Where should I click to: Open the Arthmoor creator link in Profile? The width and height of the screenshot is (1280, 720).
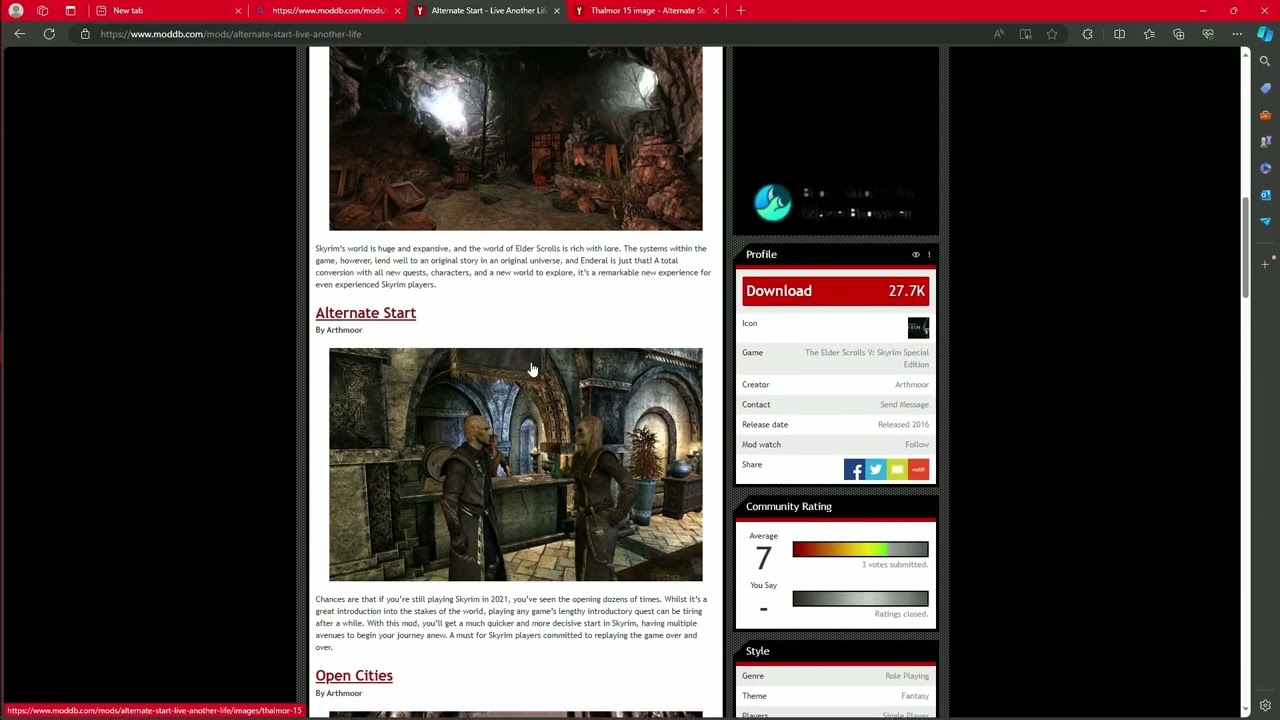tap(911, 385)
